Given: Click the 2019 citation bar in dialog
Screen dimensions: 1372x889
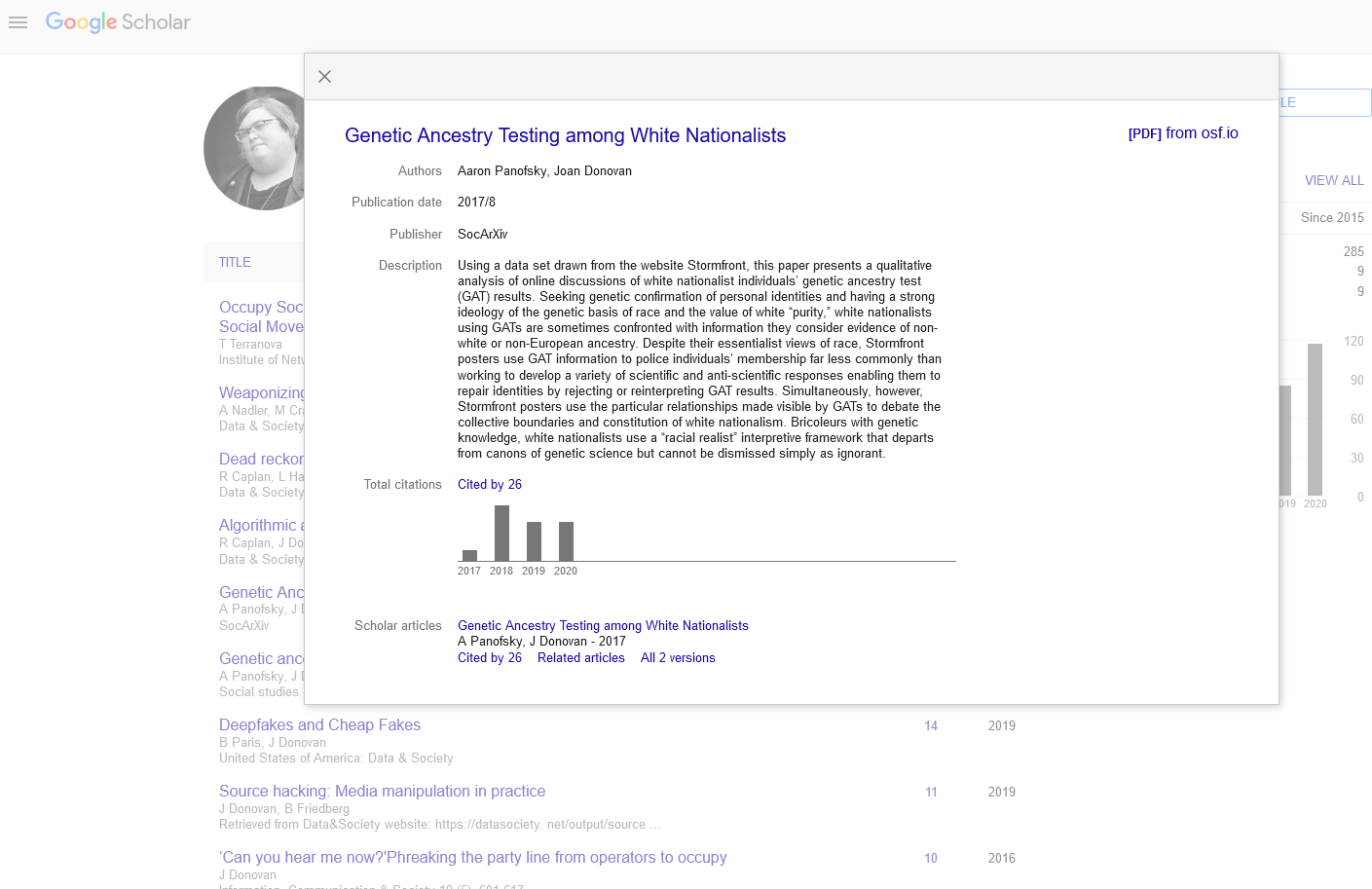Looking at the screenshot, I should click(x=534, y=541).
